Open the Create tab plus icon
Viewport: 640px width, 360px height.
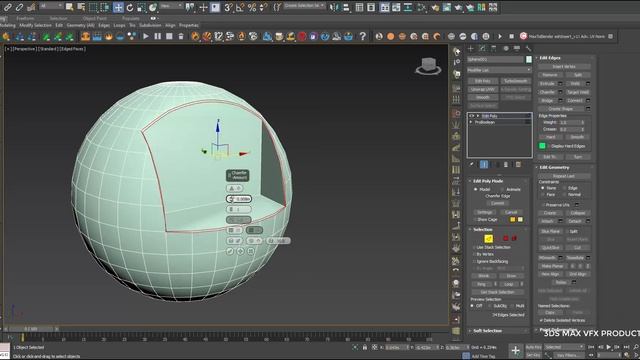[471, 49]
